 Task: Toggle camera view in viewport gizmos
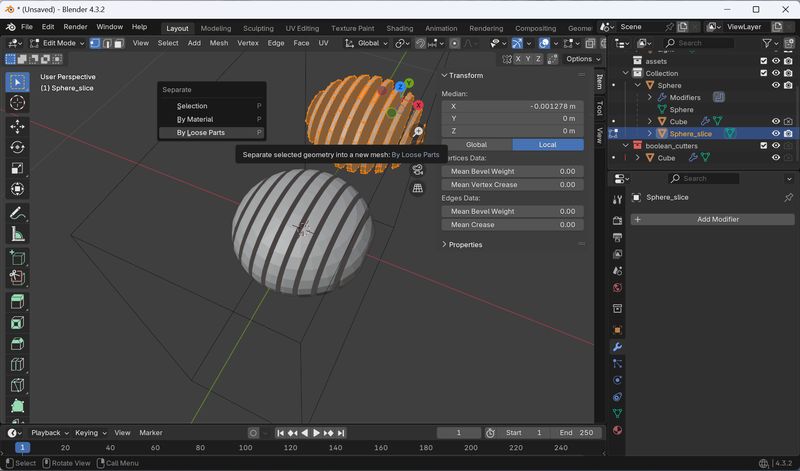[418, 169]
